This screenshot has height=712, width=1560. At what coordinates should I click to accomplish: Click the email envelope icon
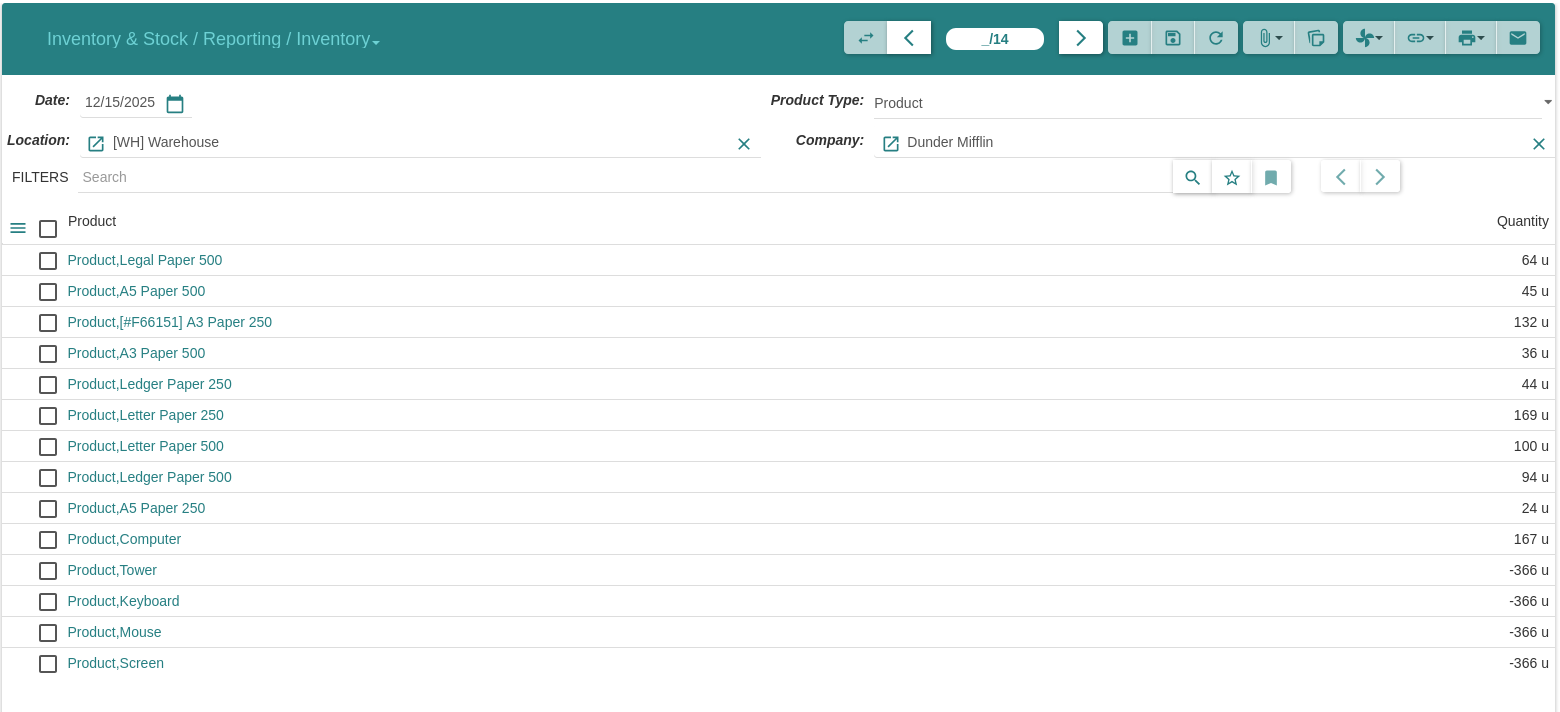(1517, 38)
